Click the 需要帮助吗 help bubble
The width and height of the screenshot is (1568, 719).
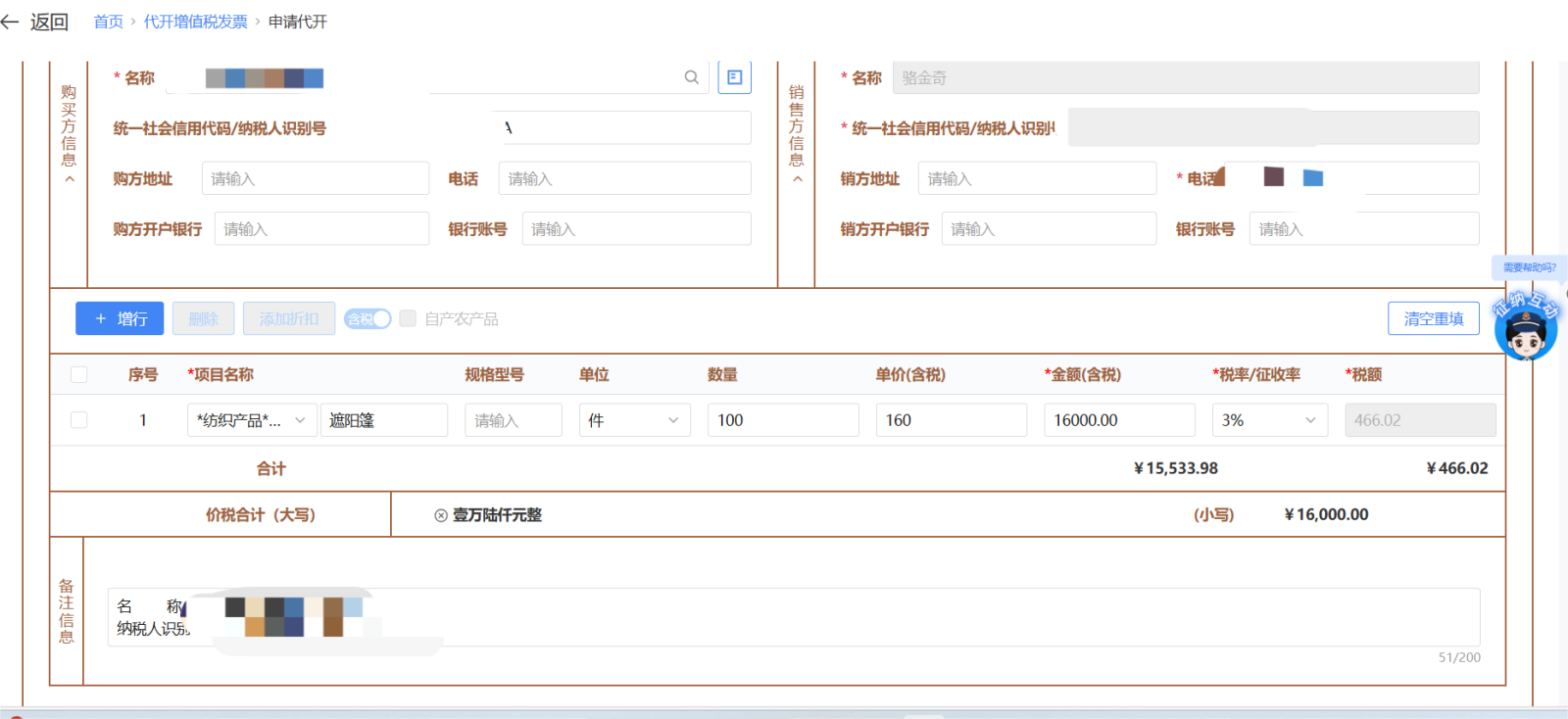(1529, 267)
